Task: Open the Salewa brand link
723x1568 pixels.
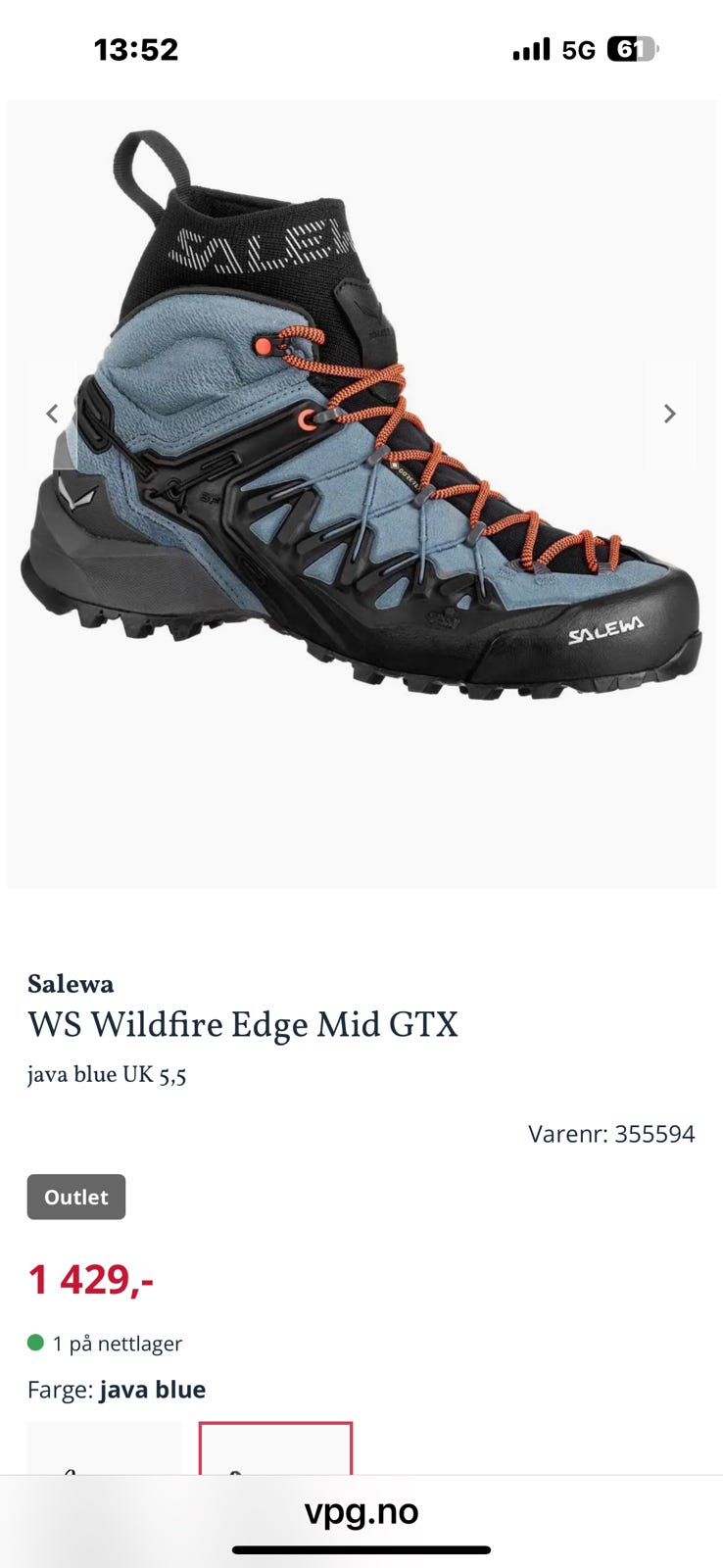Action: pyautogui.click(x=71, y=984)
